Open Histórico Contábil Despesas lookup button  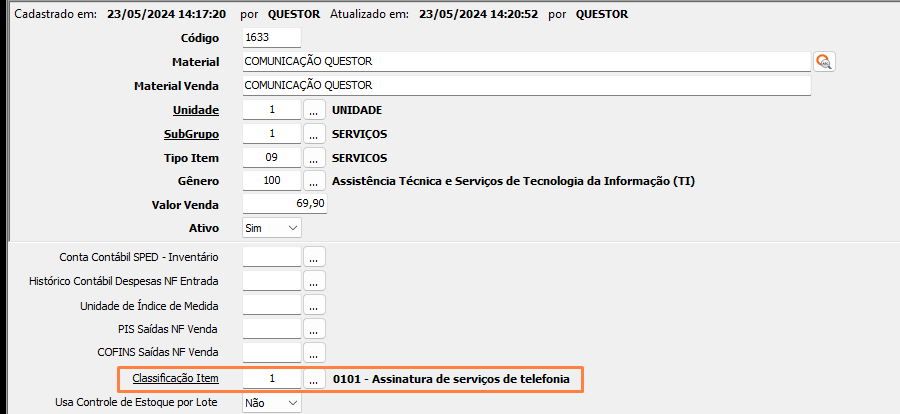[x=314, y=281]
